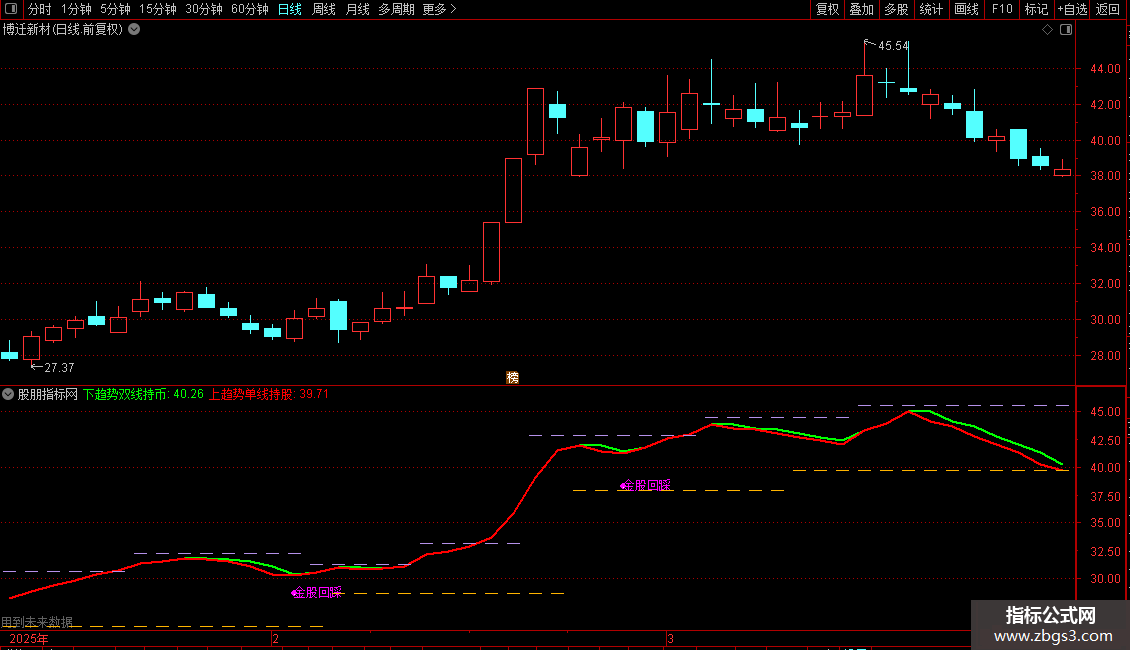The image size is (1130, 650).
Task: Toggle the right side panel icon
Action: coord(1066,30)
